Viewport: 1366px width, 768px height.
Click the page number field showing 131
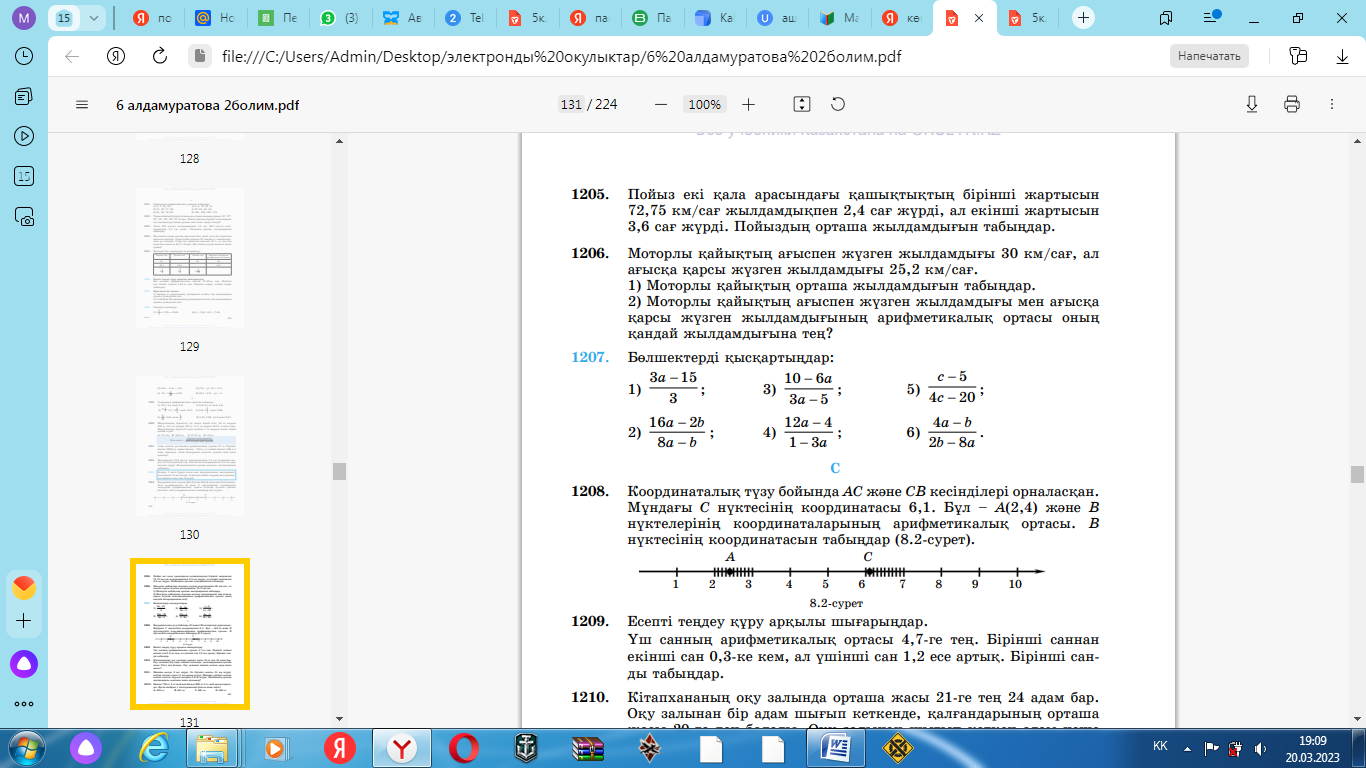pos(571,105)
